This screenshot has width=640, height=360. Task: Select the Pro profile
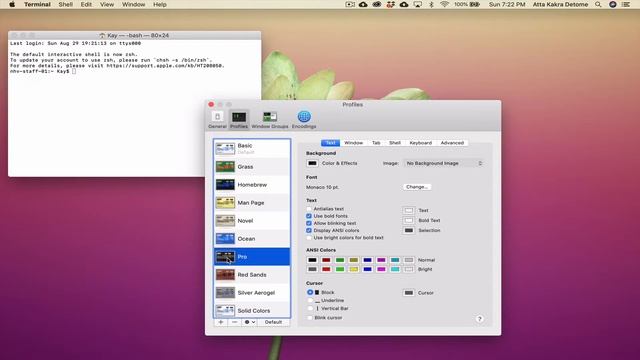coord(252,257)
